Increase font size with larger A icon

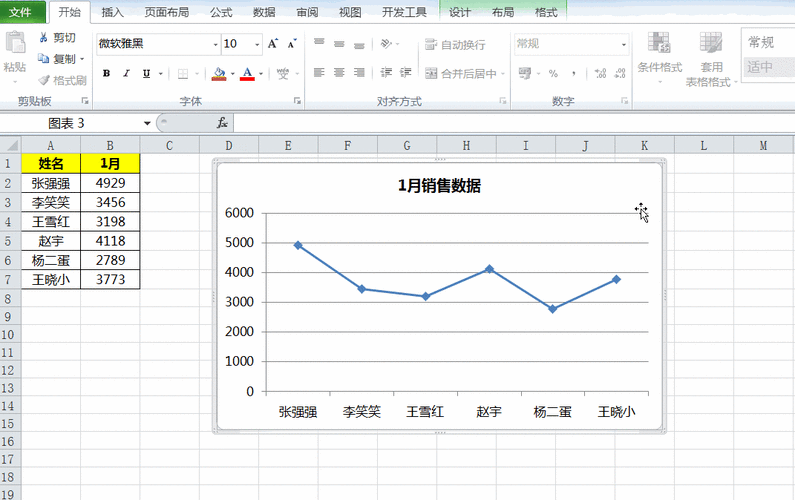273,44
